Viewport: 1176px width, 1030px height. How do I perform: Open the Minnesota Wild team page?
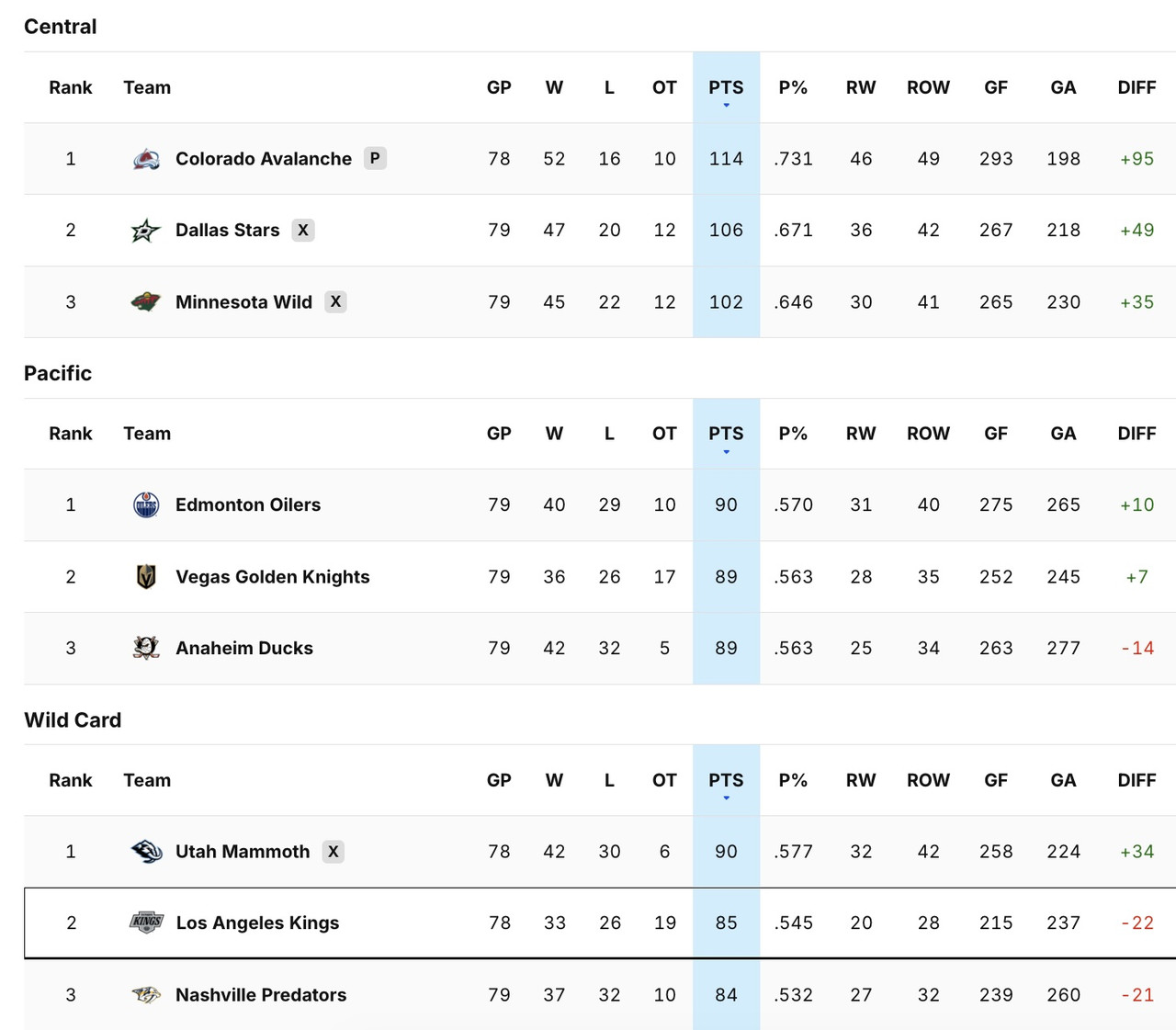[243, 301]
